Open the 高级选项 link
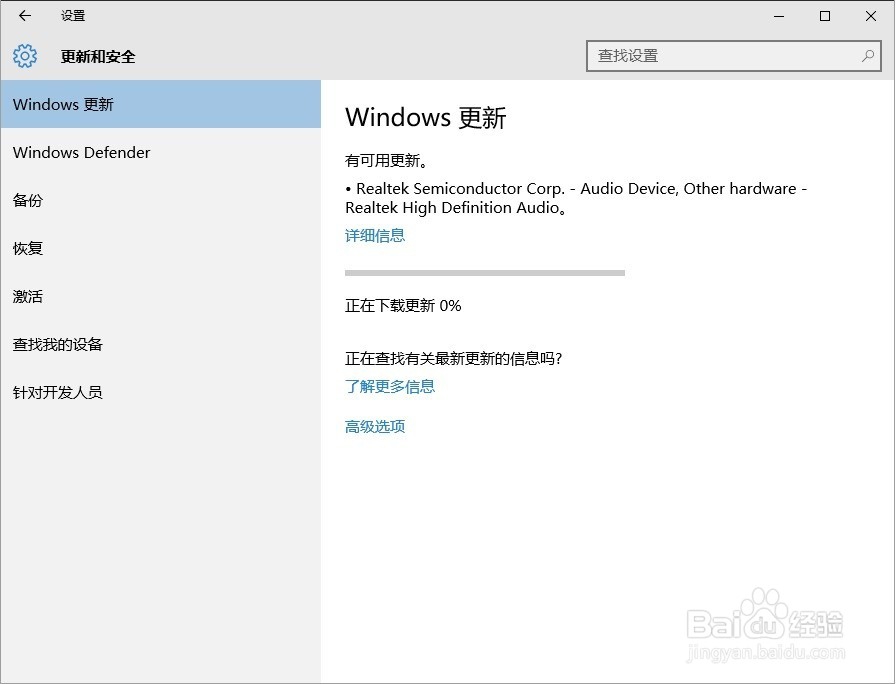896x684 pixels. [375, 426]
